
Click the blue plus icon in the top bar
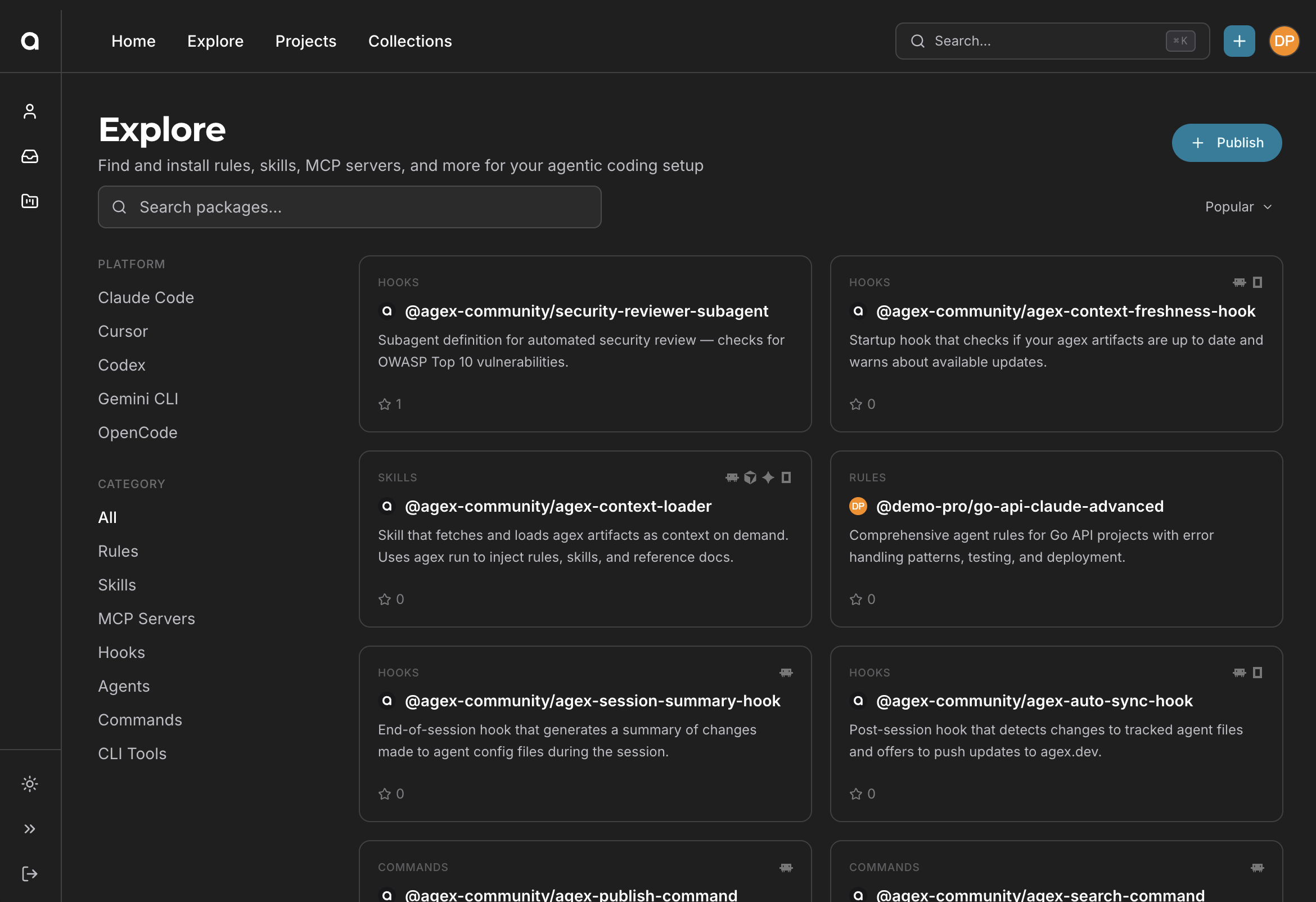[x=1239, y=40]
